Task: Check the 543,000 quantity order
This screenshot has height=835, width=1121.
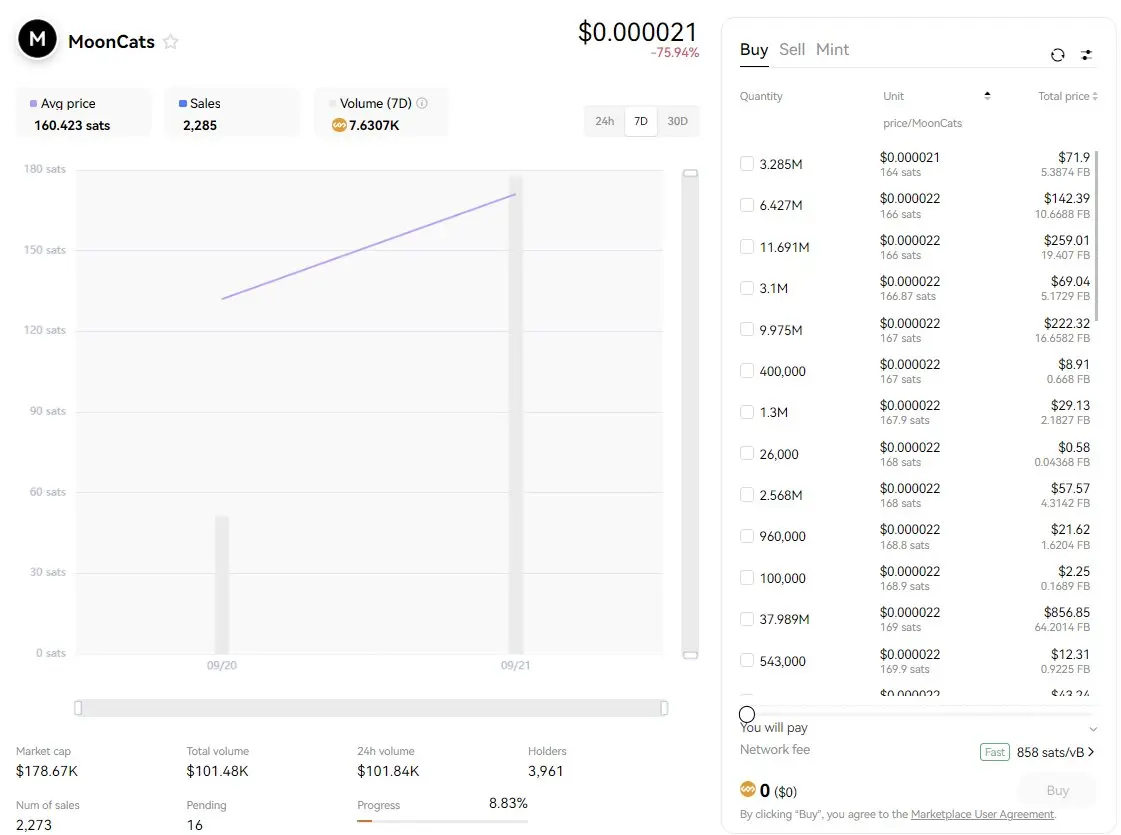Action: (x=747, y=661)
